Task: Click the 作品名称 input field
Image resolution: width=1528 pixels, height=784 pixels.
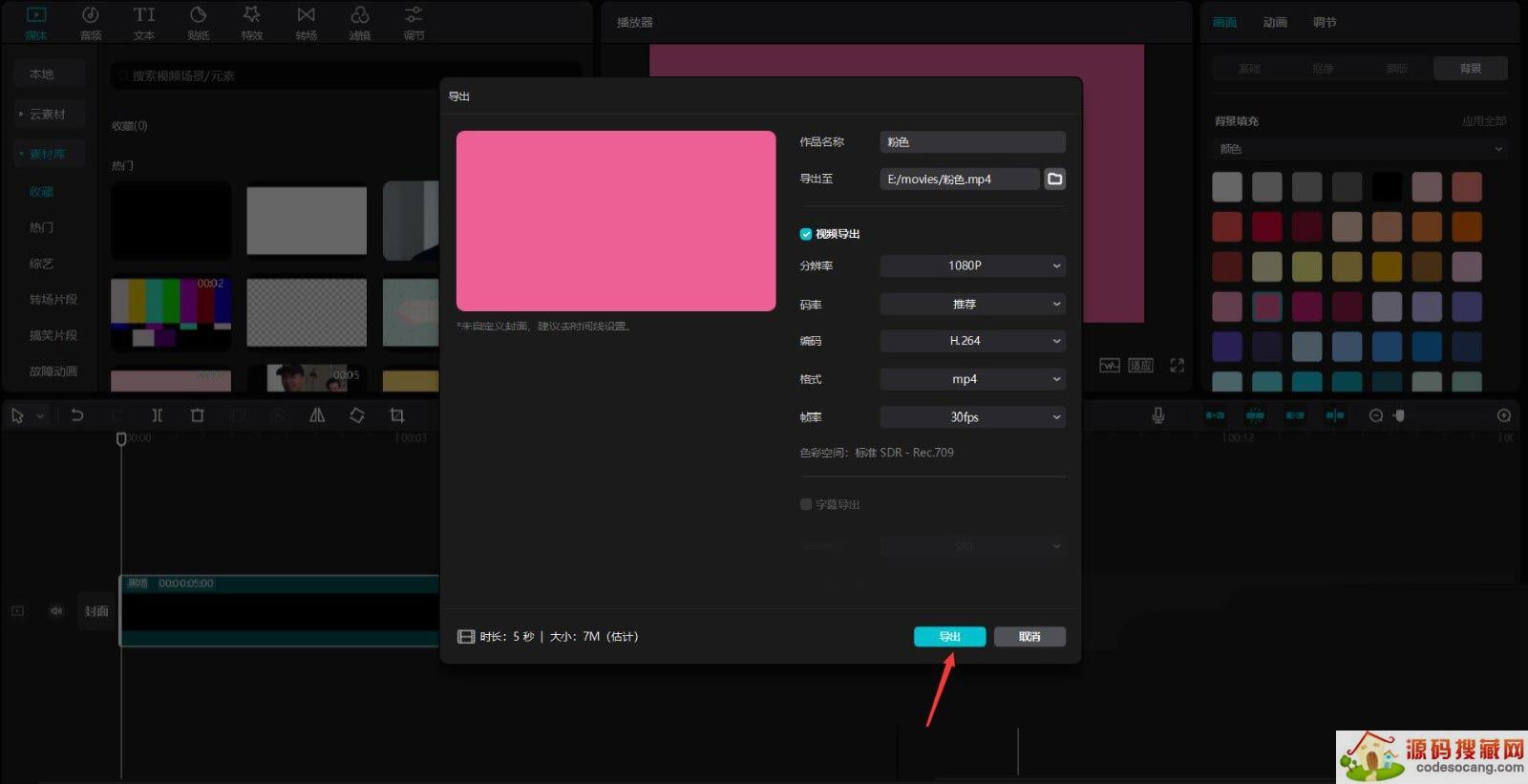Action: 972,142
